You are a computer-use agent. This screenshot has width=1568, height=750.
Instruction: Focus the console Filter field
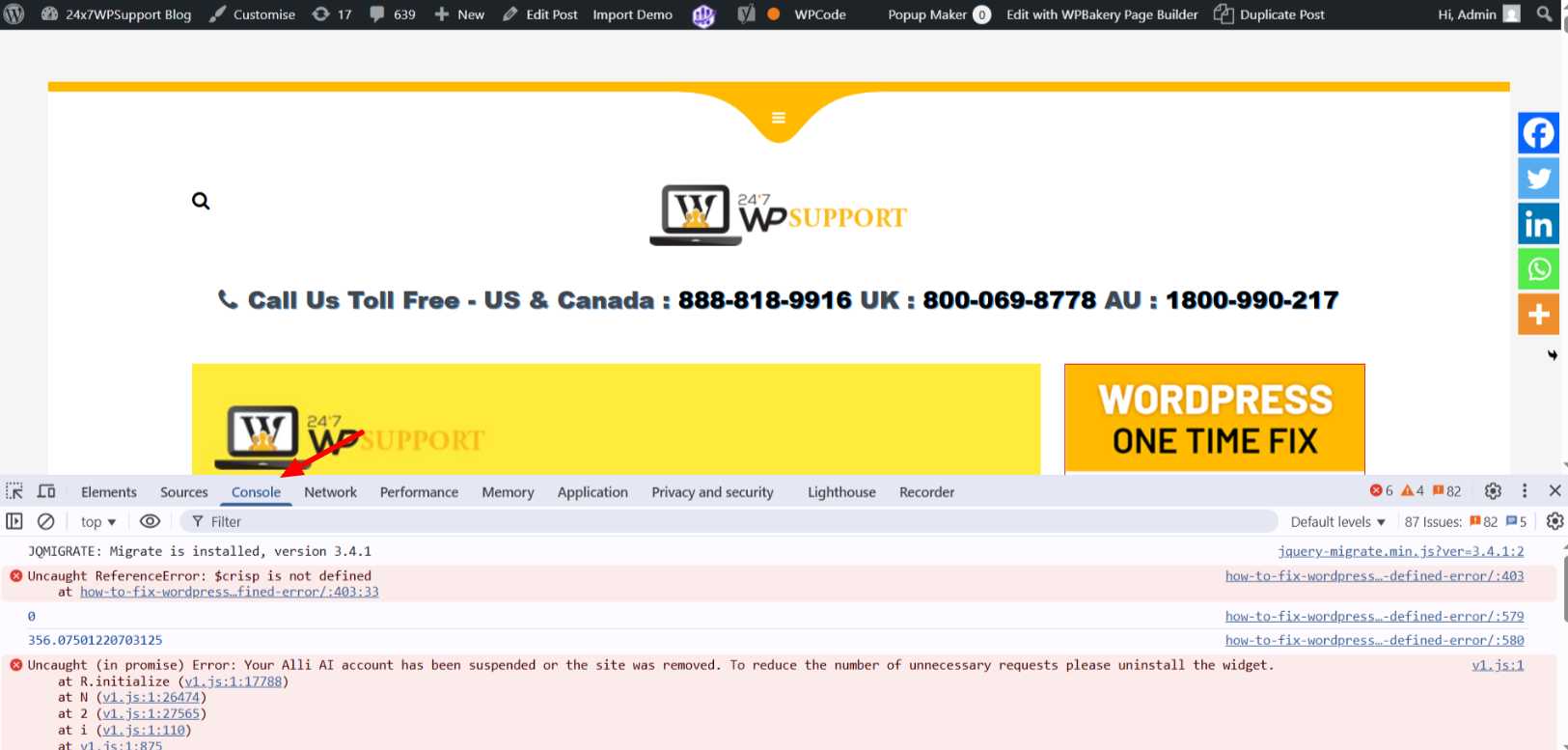coord(729,521)
